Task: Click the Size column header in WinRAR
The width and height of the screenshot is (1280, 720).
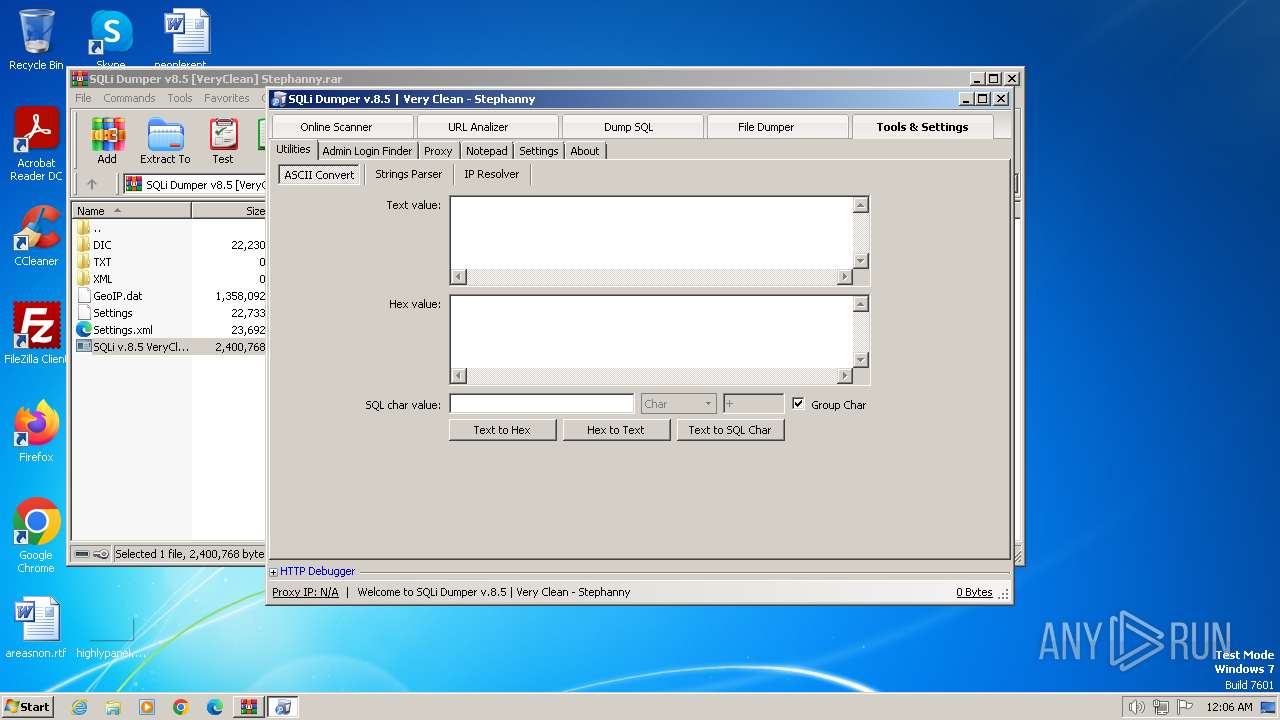Action: point(229,211)
